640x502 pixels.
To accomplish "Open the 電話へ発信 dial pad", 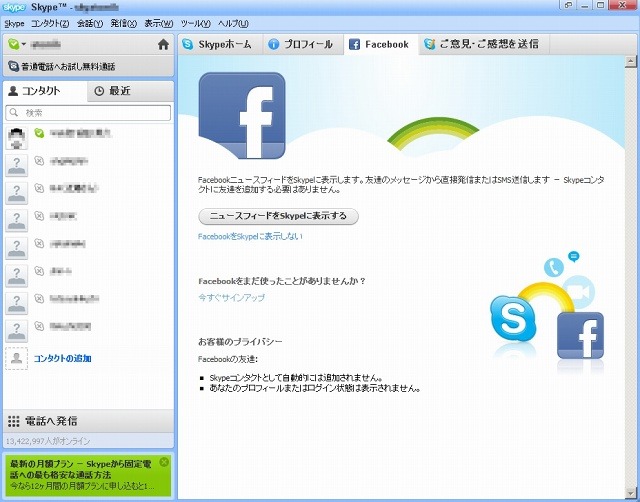I will coord(88,421).
